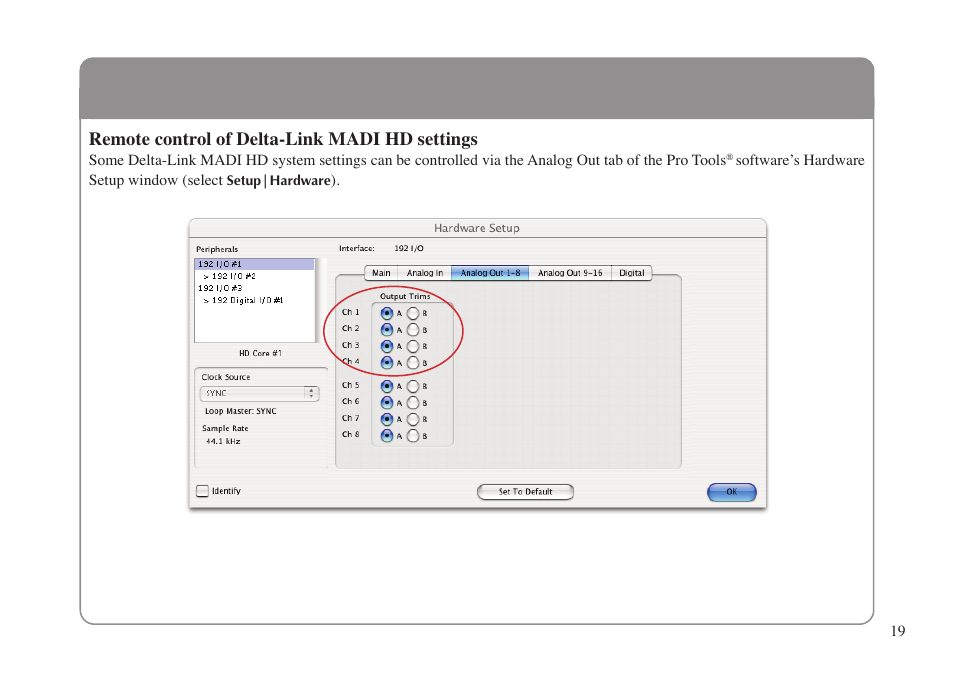This screenshot has width=954, height=683.
Task: Switch to the Digital tab
Action: tap(632, 273)
